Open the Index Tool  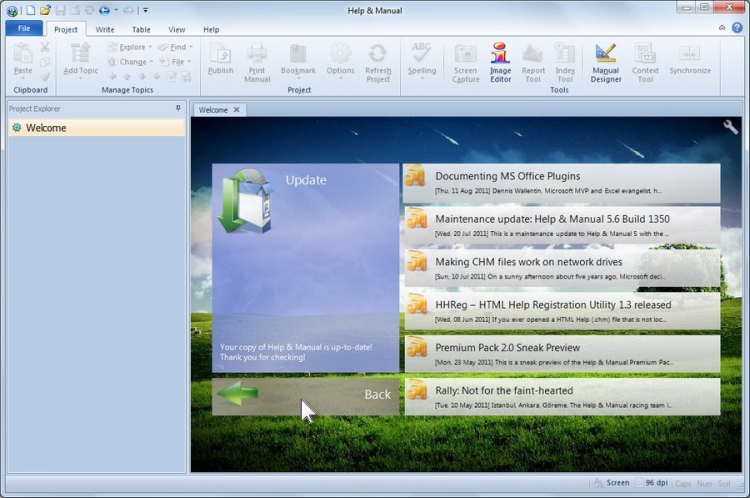point(565,63)
